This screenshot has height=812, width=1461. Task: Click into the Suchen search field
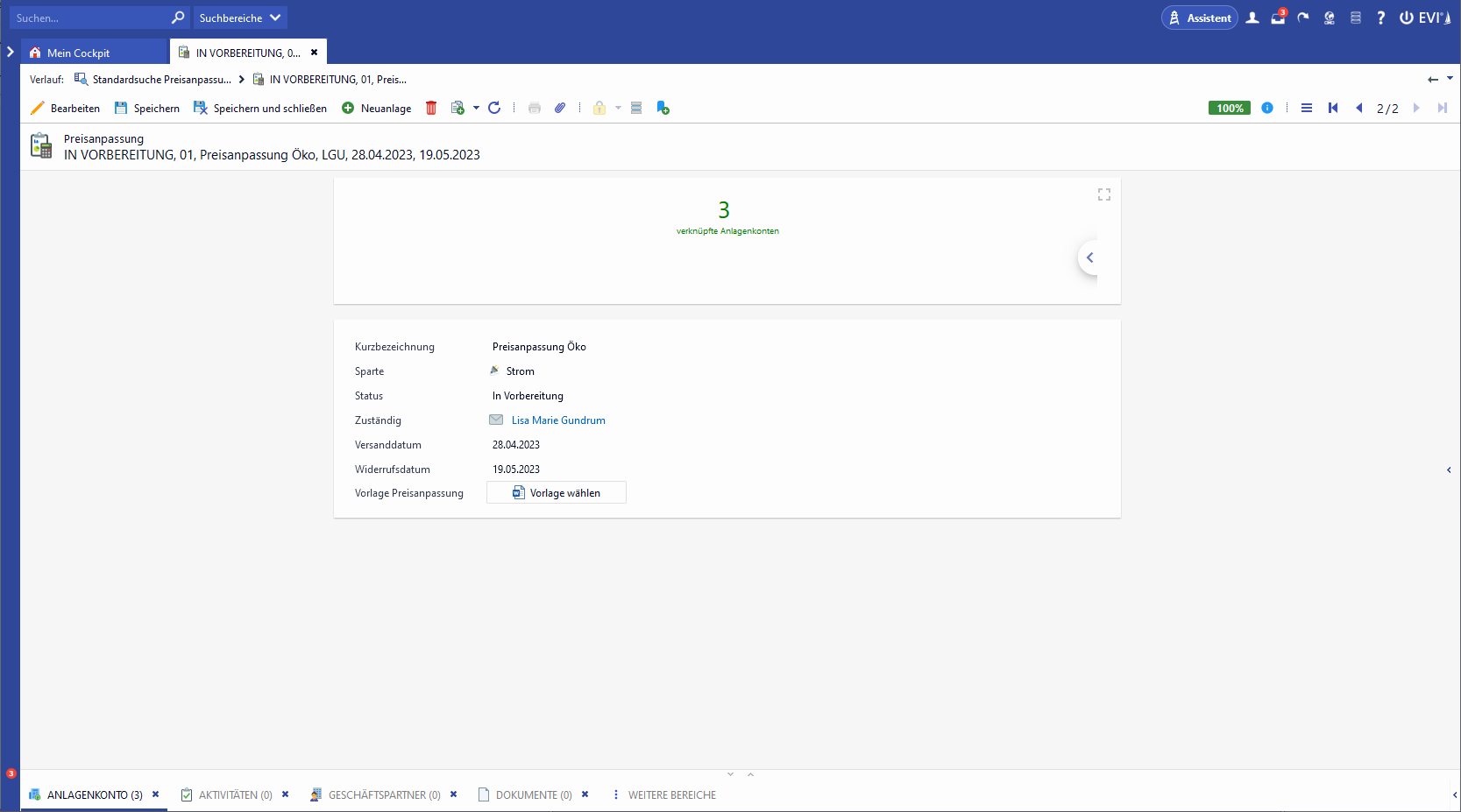tap(88, 18)
